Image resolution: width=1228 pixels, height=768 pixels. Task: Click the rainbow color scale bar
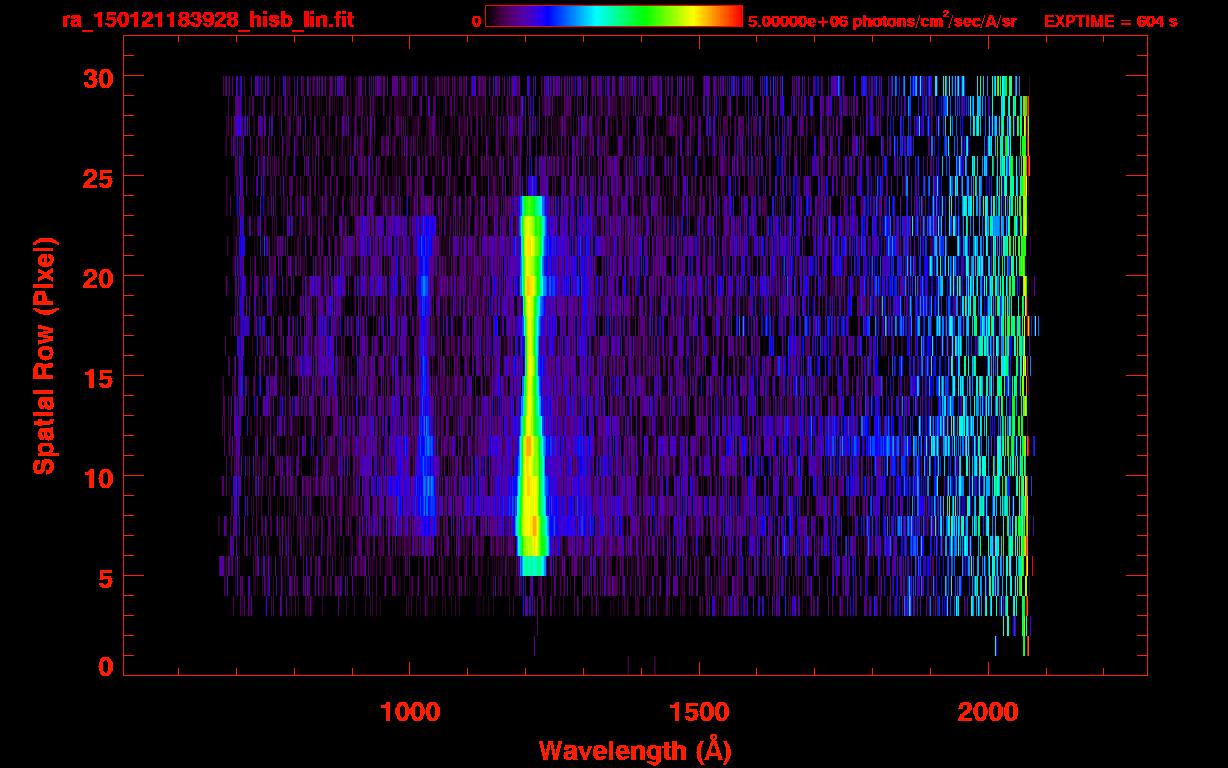613,17
